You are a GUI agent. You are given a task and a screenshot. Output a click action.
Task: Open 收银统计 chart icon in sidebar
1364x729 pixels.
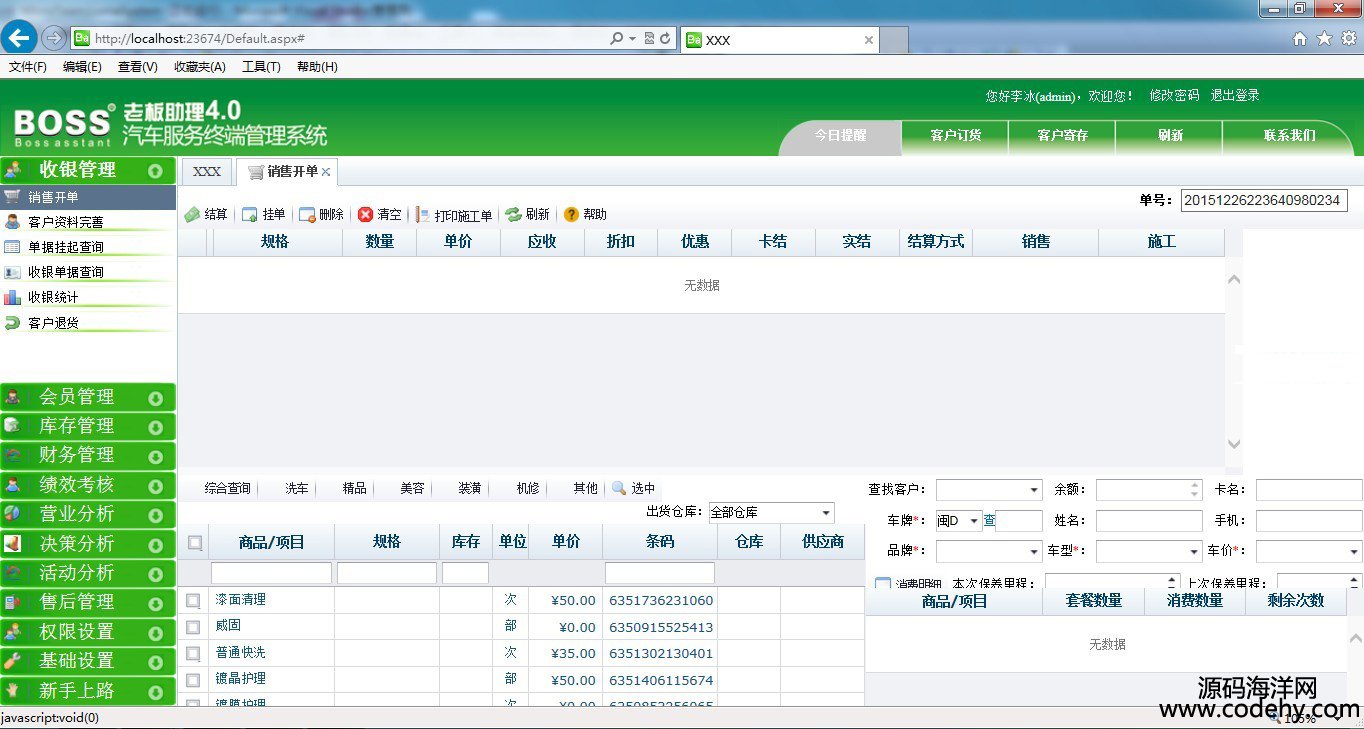point(12,297)
